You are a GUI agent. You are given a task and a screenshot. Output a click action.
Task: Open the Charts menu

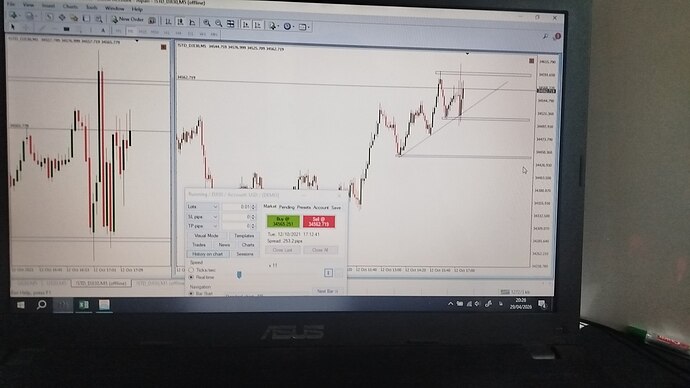pos(70,7)
